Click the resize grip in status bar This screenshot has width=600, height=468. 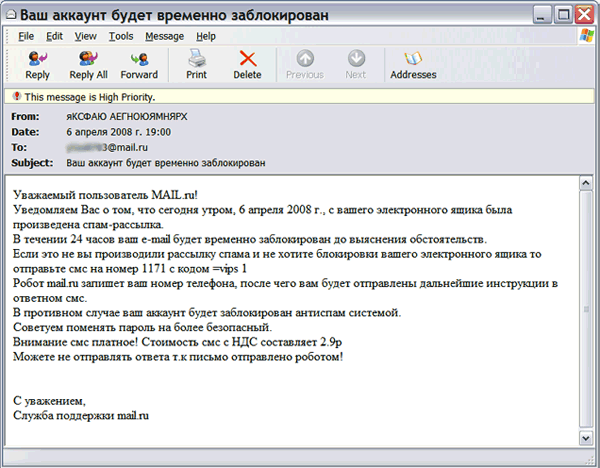[x=591, y=459]
